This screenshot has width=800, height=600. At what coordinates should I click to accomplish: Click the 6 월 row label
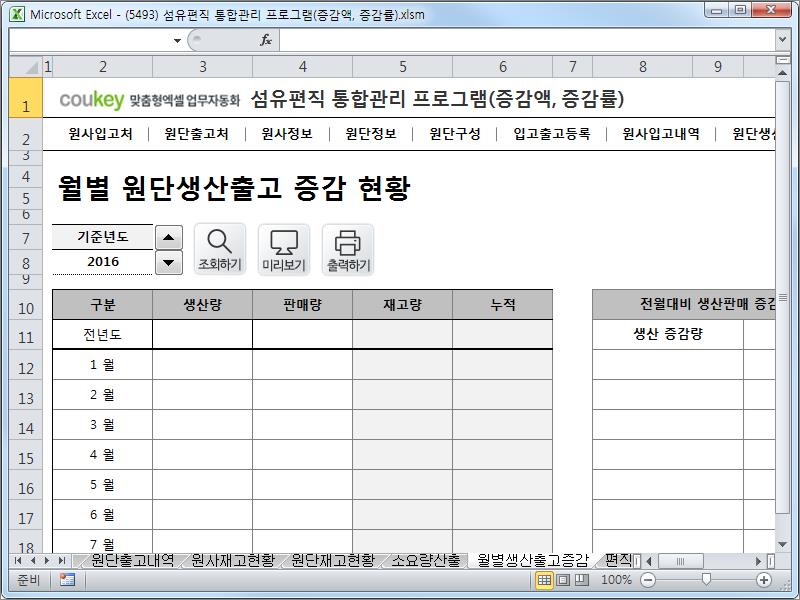click(x=103, y=514)
